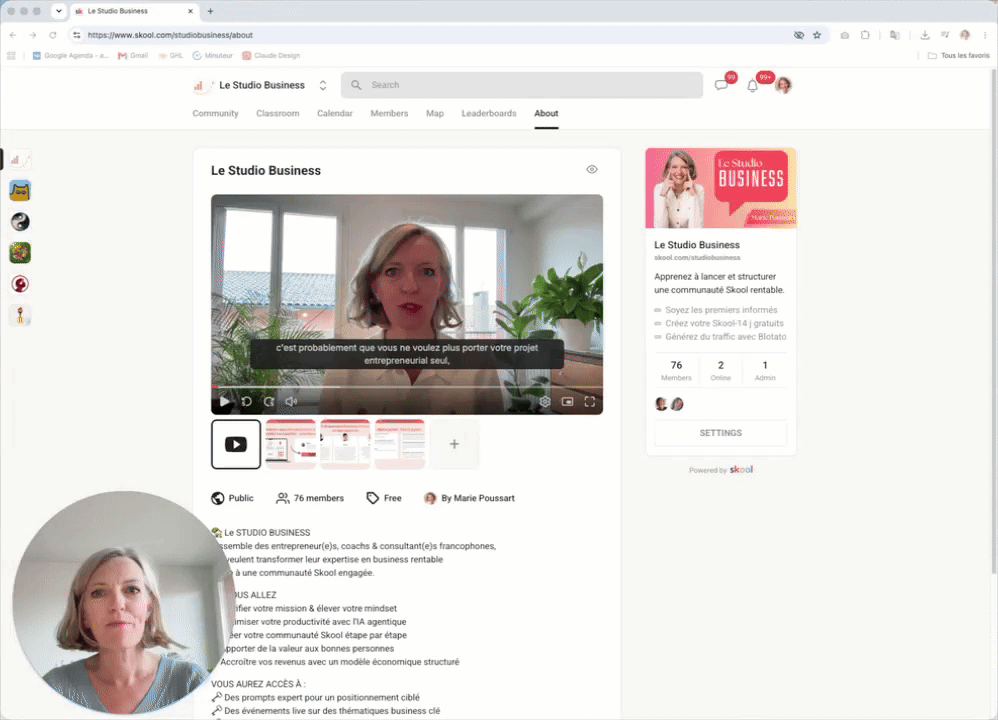Select Le Studio Business in the left group rail
This screenshot has width=998, height=720.
click(20, 160)
